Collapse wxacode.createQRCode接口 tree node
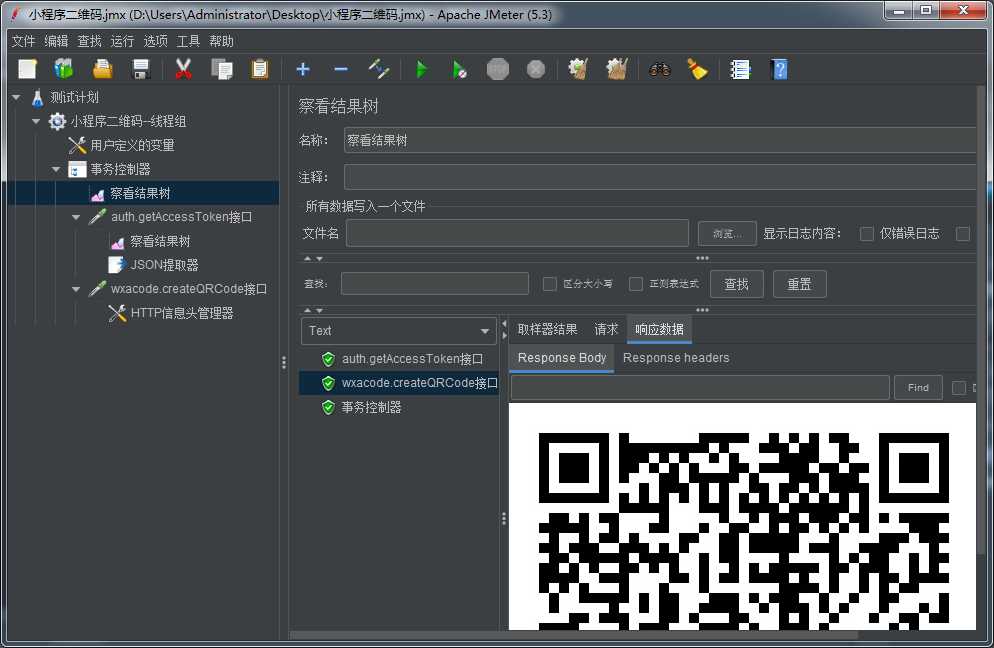Image resolution: width=994 pixels, height=648 pixels. click(76, 289)
